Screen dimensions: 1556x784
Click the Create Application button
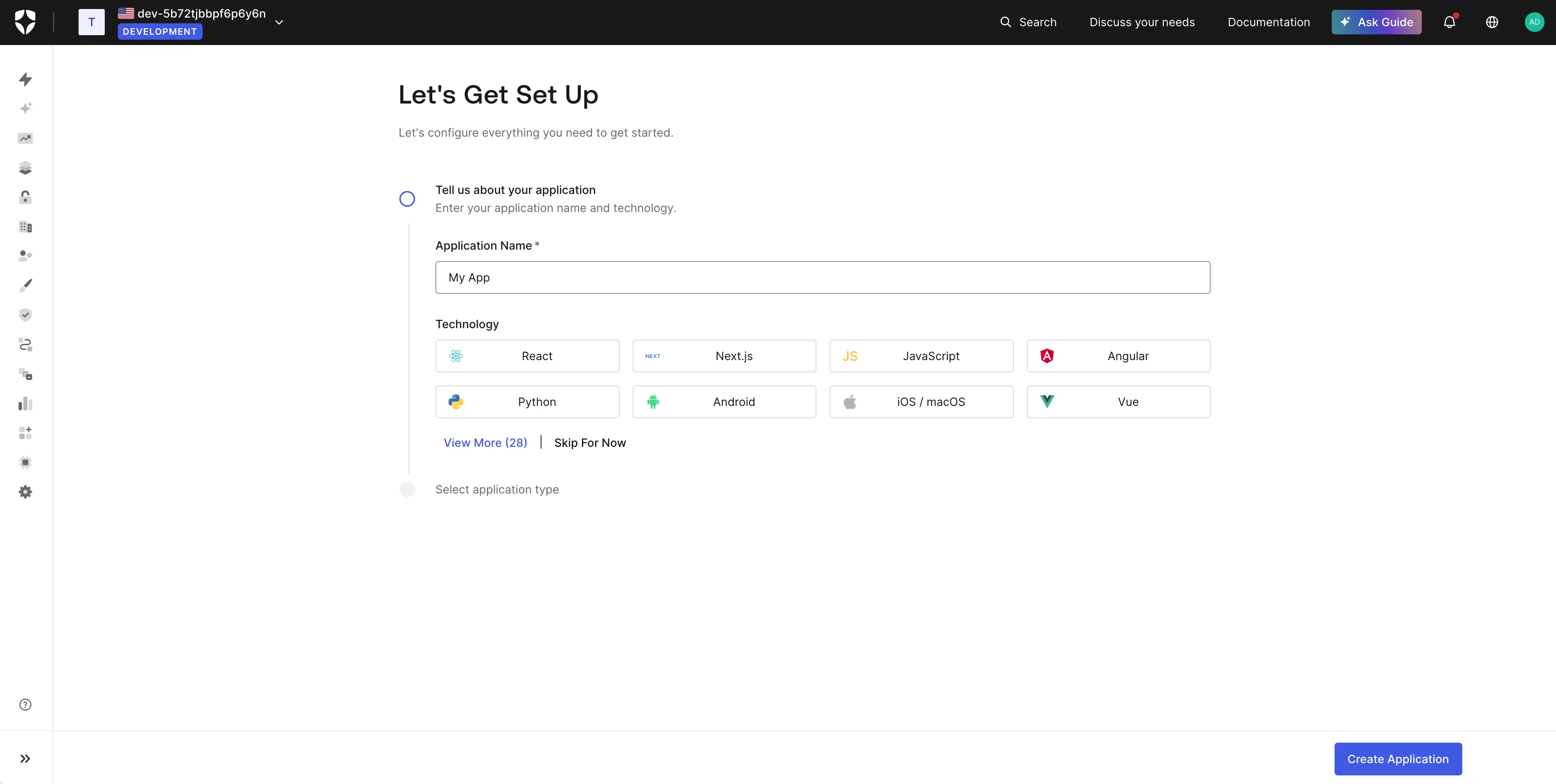pos(1397,759)
